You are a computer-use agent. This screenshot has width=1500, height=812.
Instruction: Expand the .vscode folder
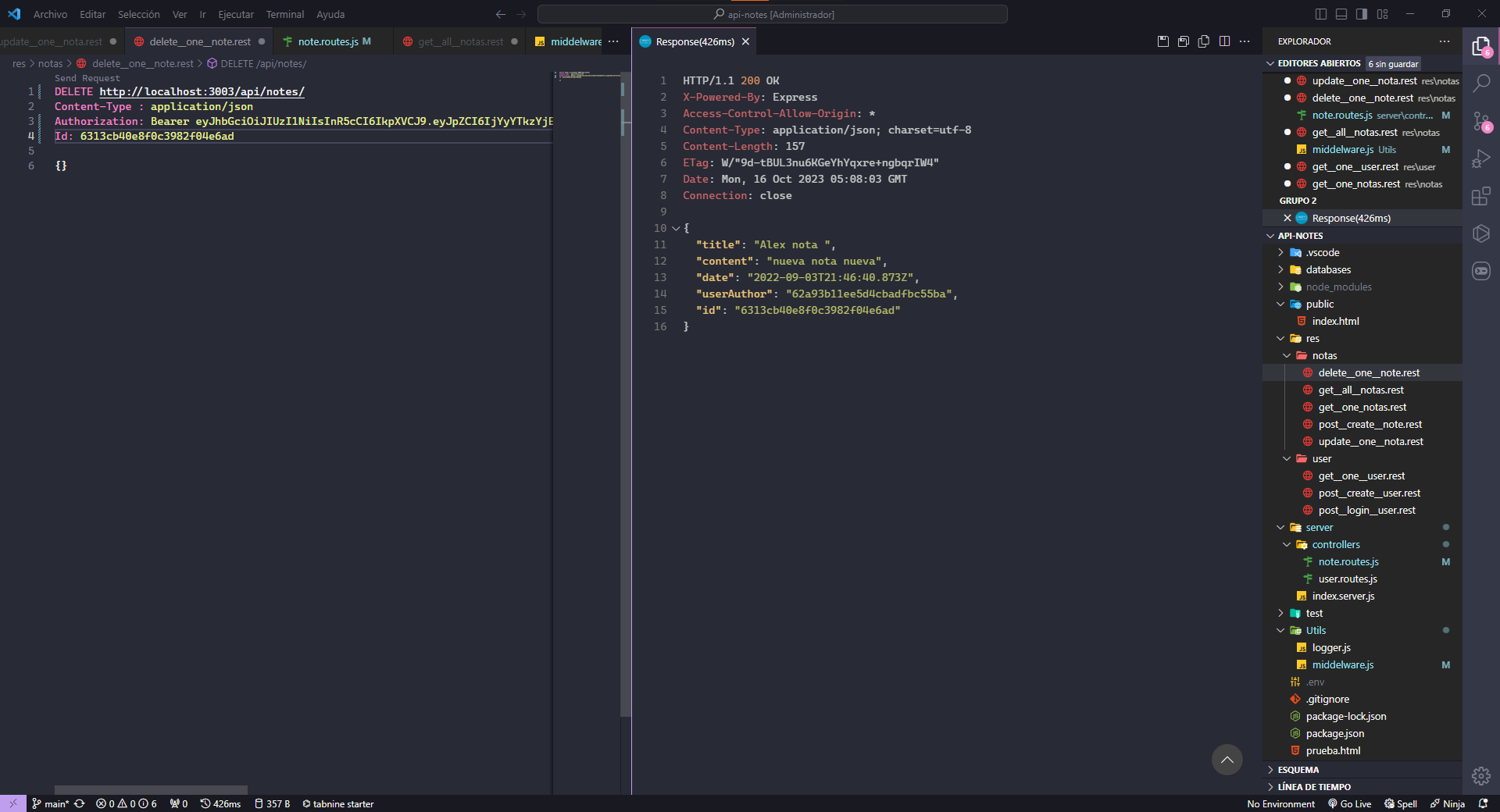point(1280,252)
